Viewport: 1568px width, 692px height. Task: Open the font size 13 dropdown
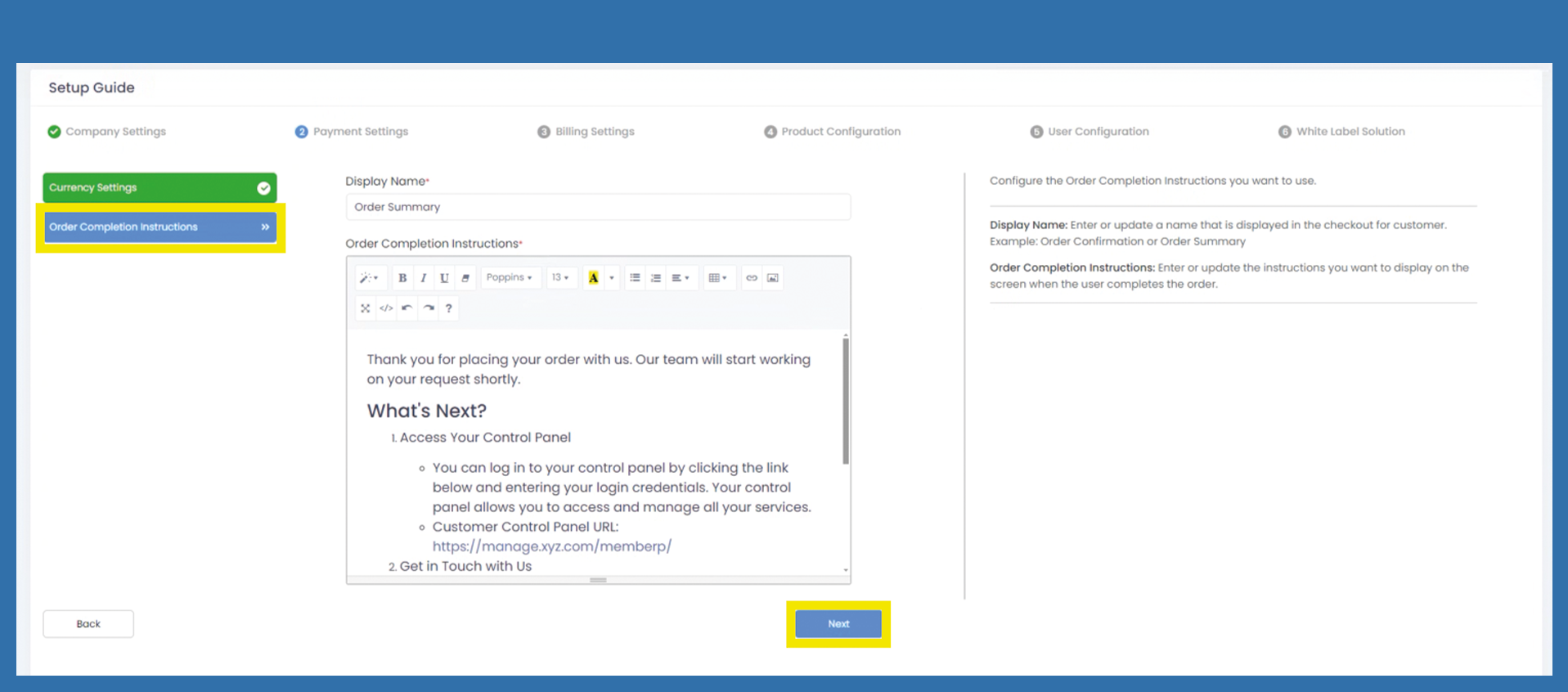560,278
